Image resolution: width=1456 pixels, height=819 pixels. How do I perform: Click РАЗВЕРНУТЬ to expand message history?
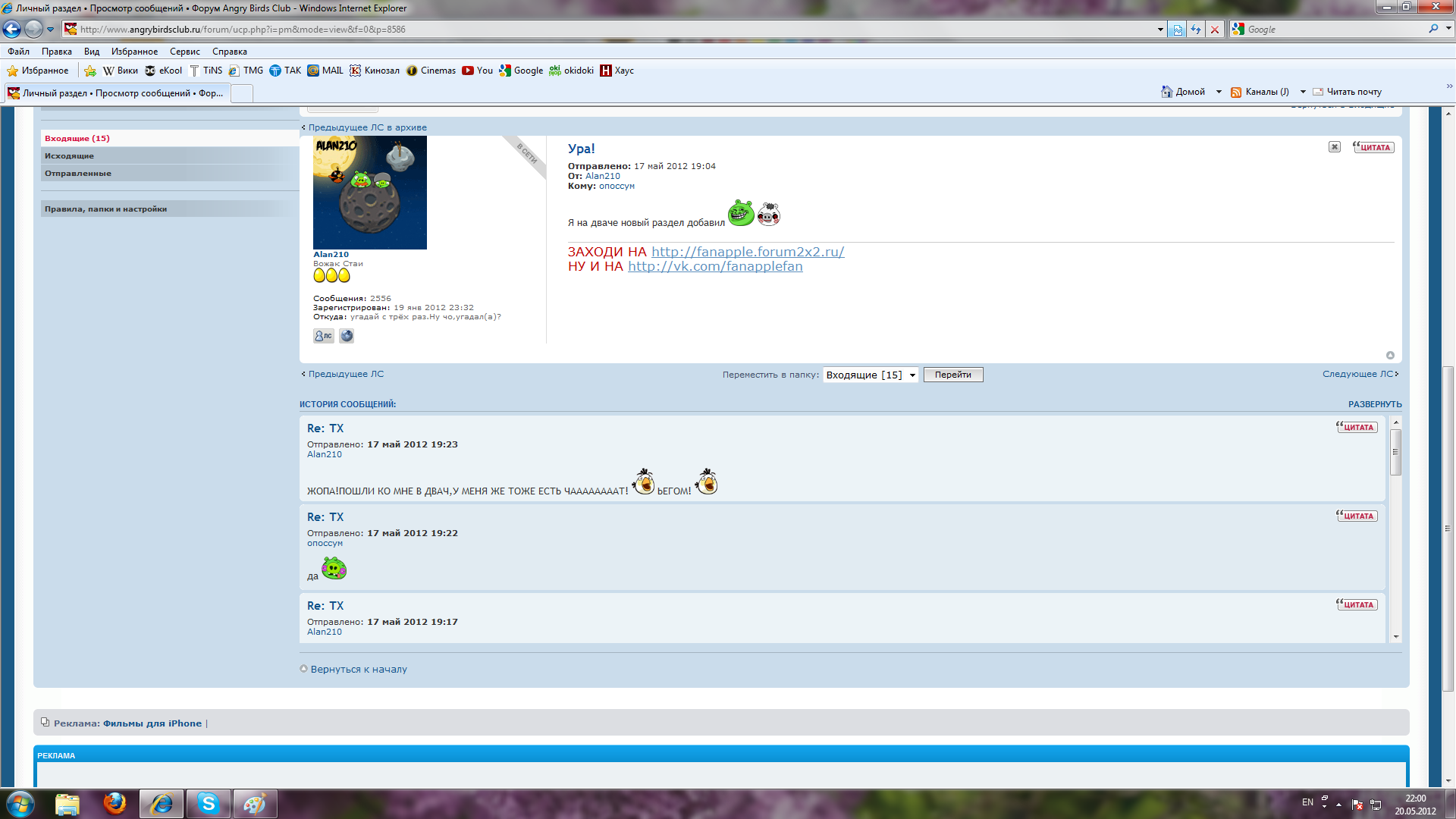pos(1375,404)
